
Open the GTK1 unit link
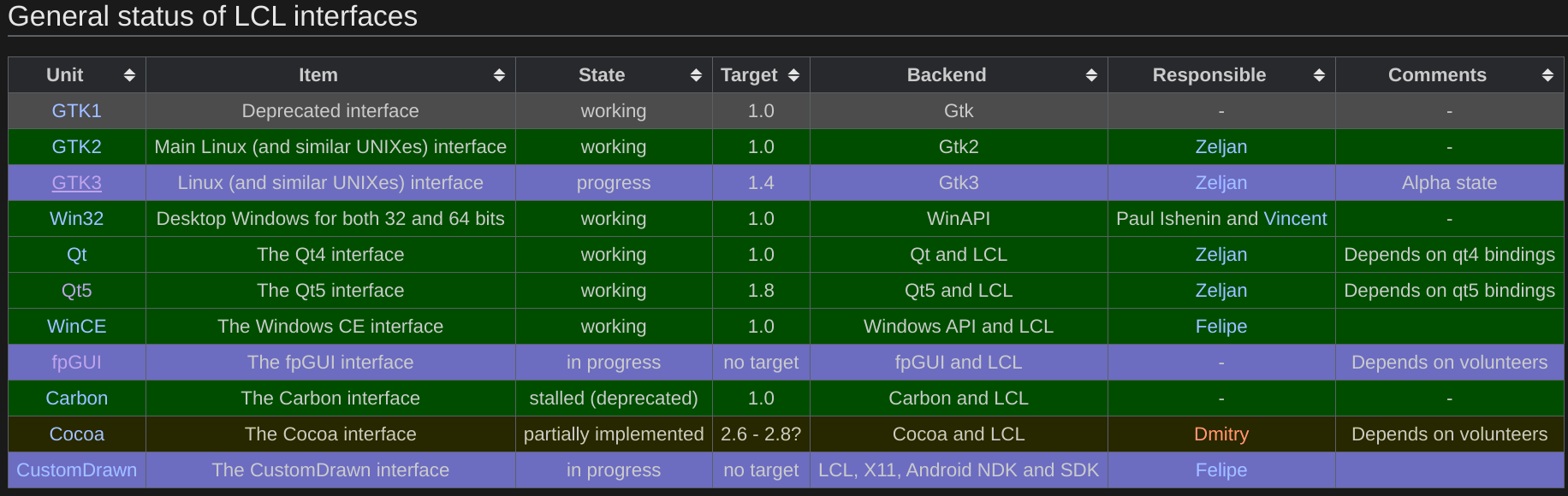[77, 111]
